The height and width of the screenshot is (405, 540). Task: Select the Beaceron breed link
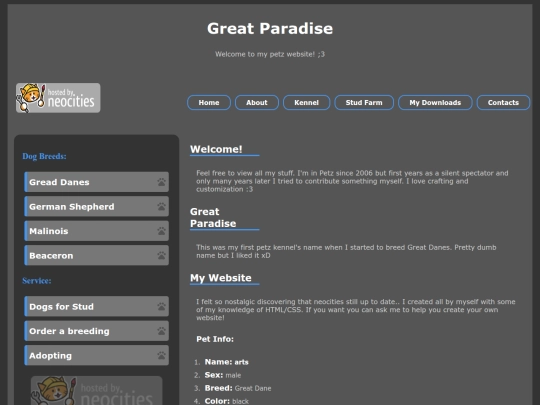pos(96,255)
